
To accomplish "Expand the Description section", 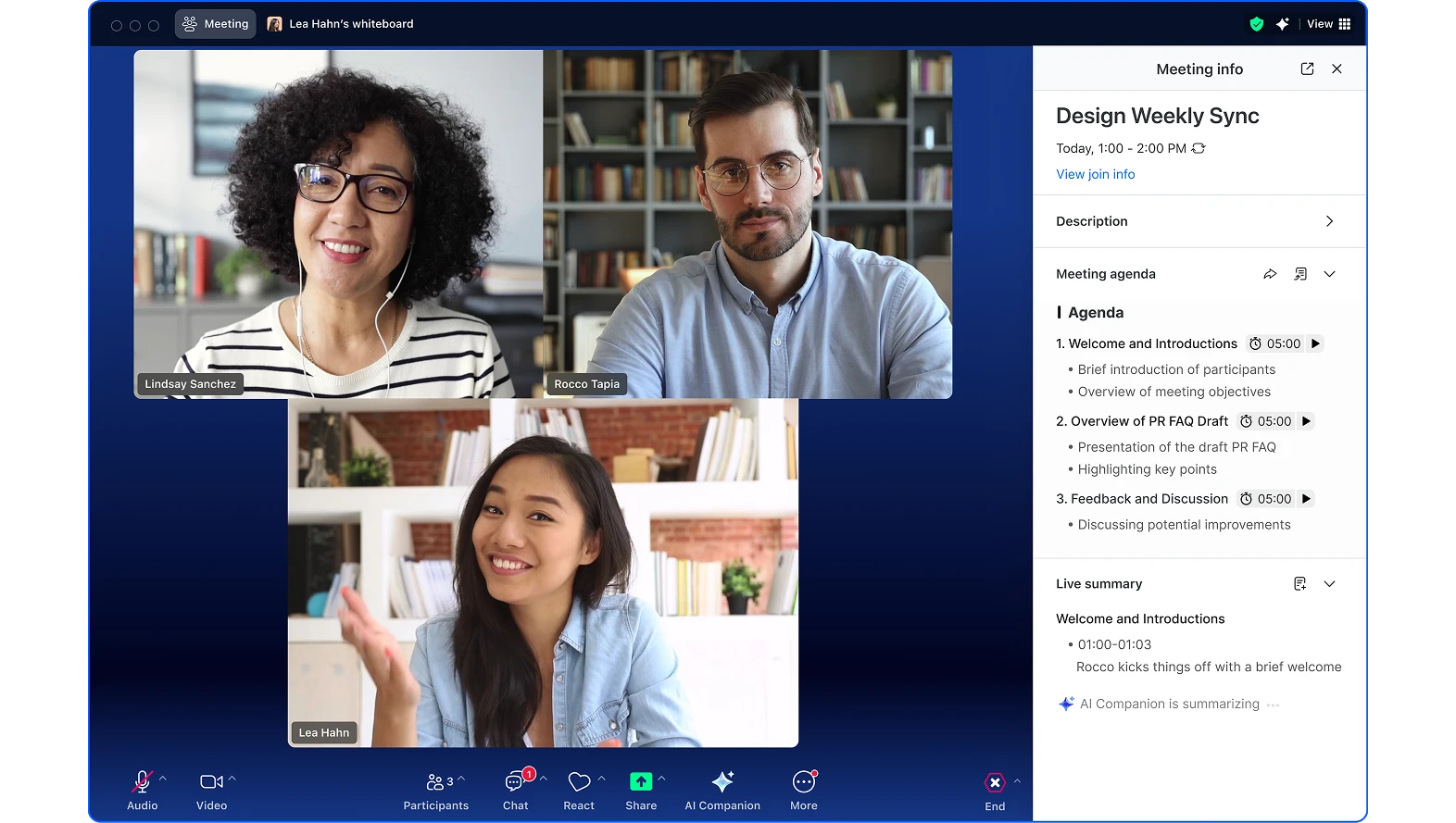I will [x=1329, y=221].
